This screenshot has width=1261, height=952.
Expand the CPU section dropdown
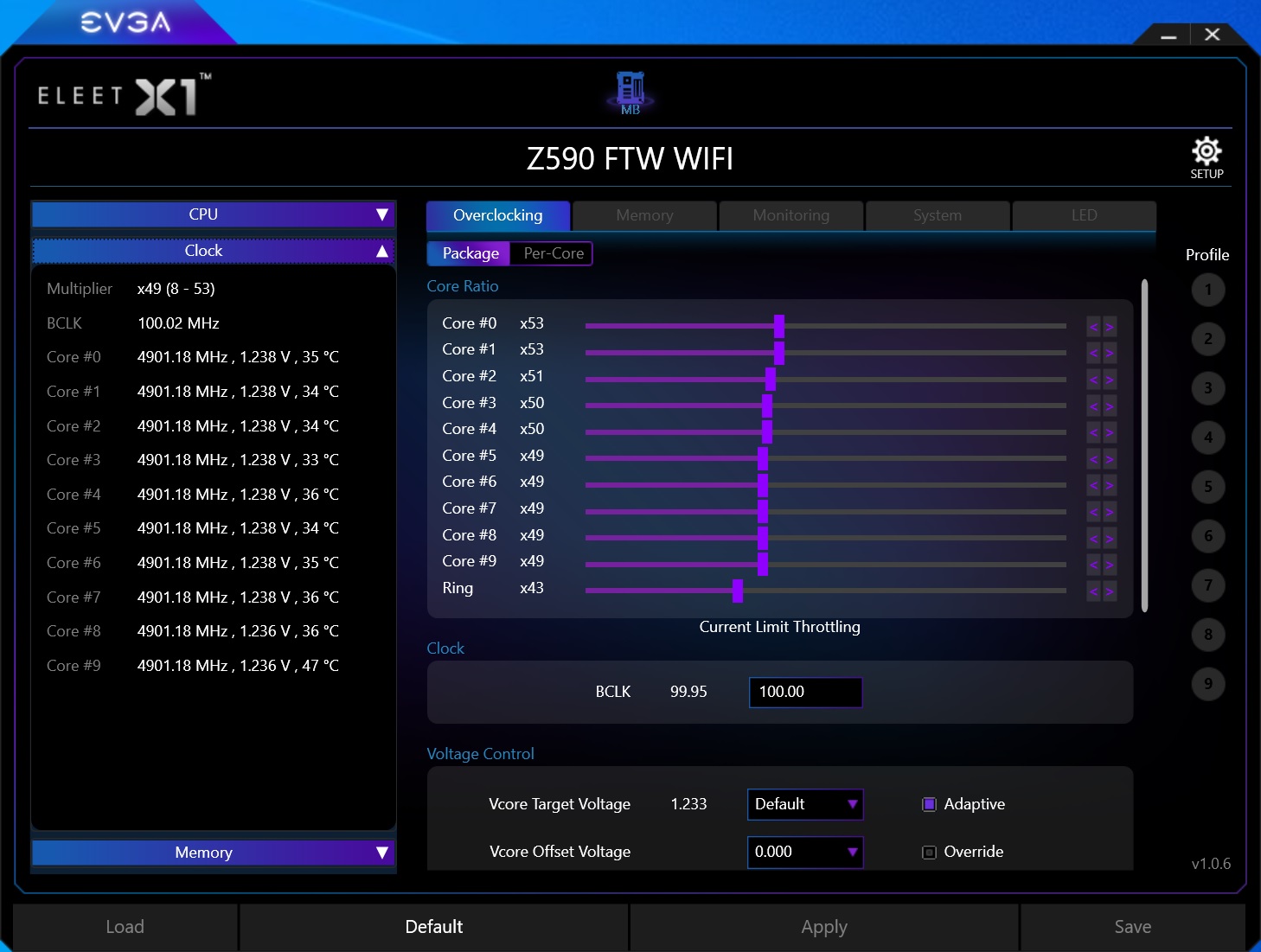pyautogui.click(x=214, y=214)
